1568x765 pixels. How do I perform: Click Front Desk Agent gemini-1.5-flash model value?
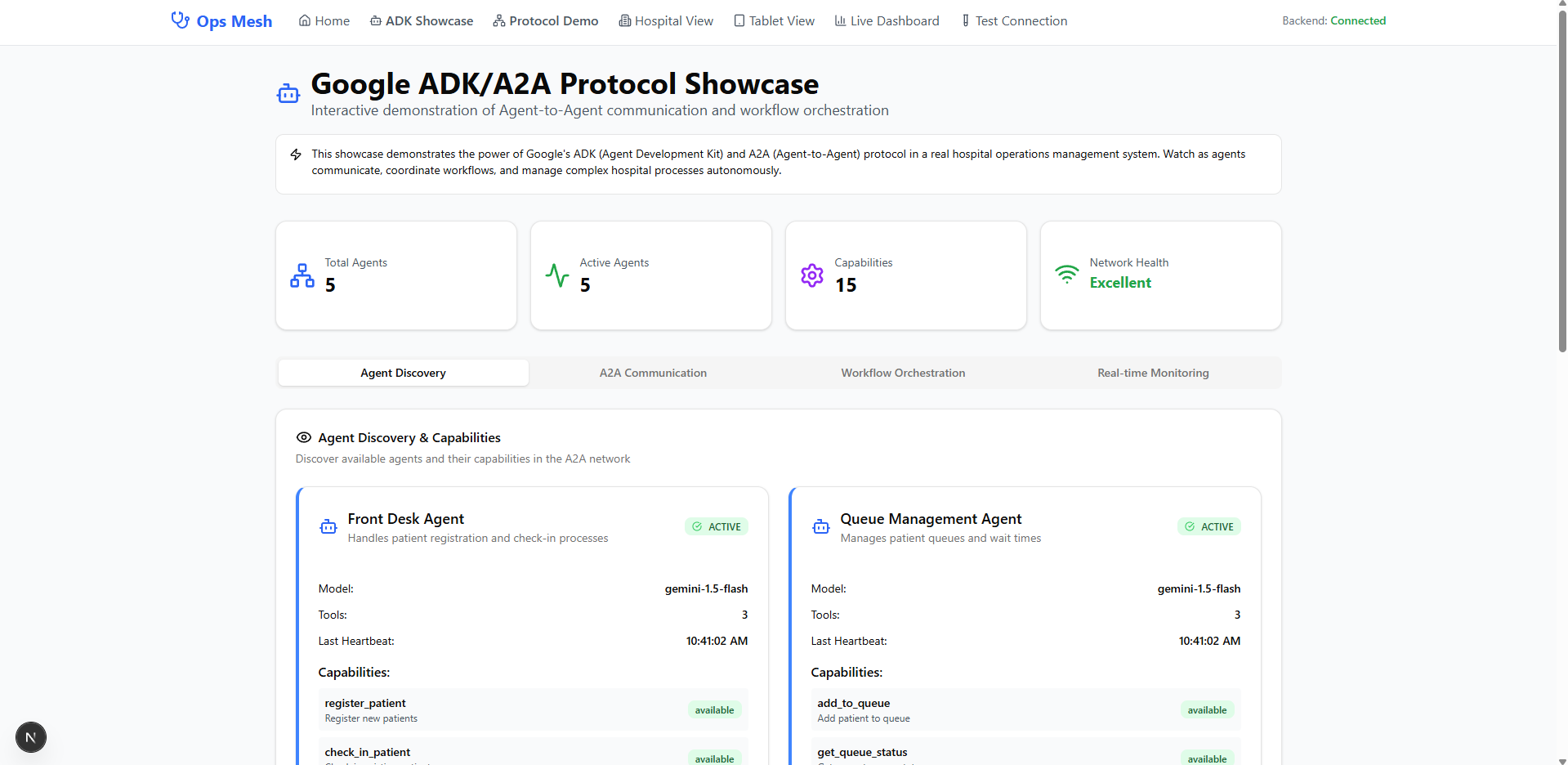point(706,588)
